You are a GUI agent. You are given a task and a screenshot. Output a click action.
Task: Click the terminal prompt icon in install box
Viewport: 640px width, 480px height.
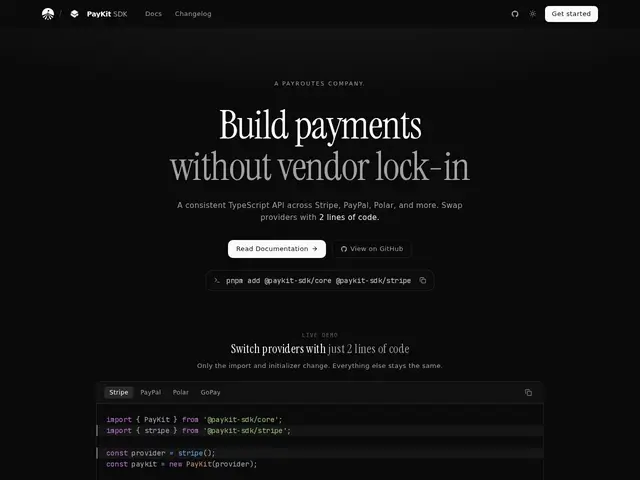point(217,280)
